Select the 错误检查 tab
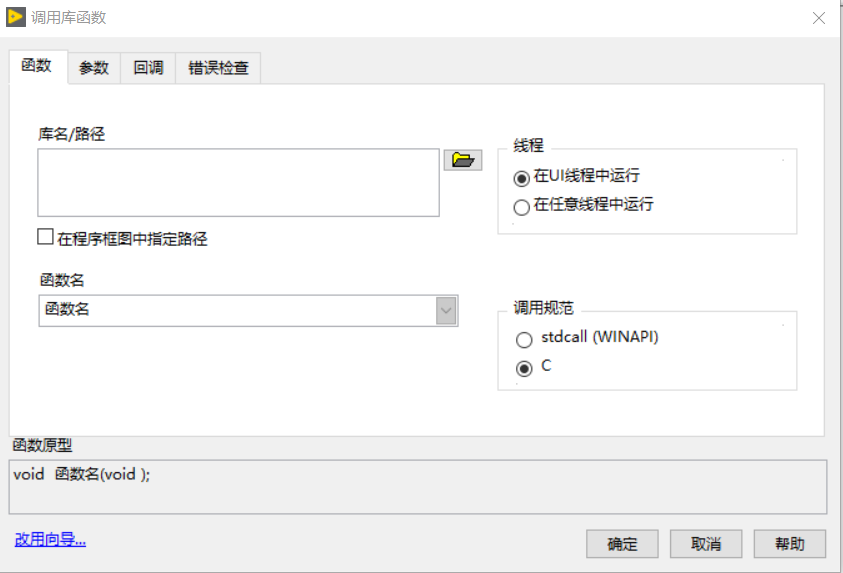Image resolution: width=843 pixels, height=573 pixels. [x=218, y=68]
